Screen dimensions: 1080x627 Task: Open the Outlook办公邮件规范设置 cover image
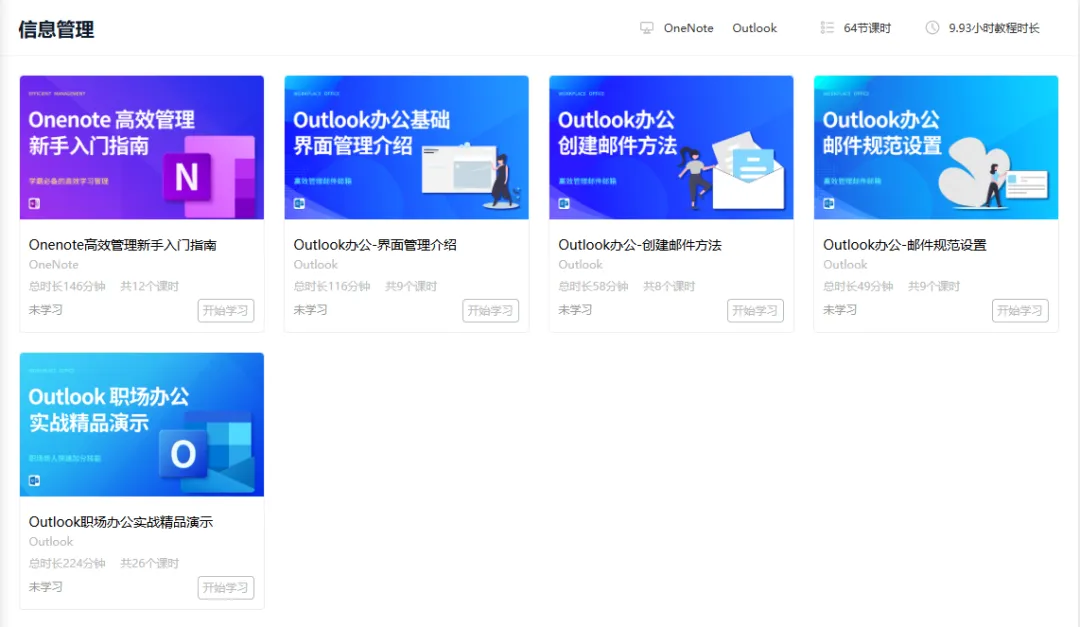(936, 147)
